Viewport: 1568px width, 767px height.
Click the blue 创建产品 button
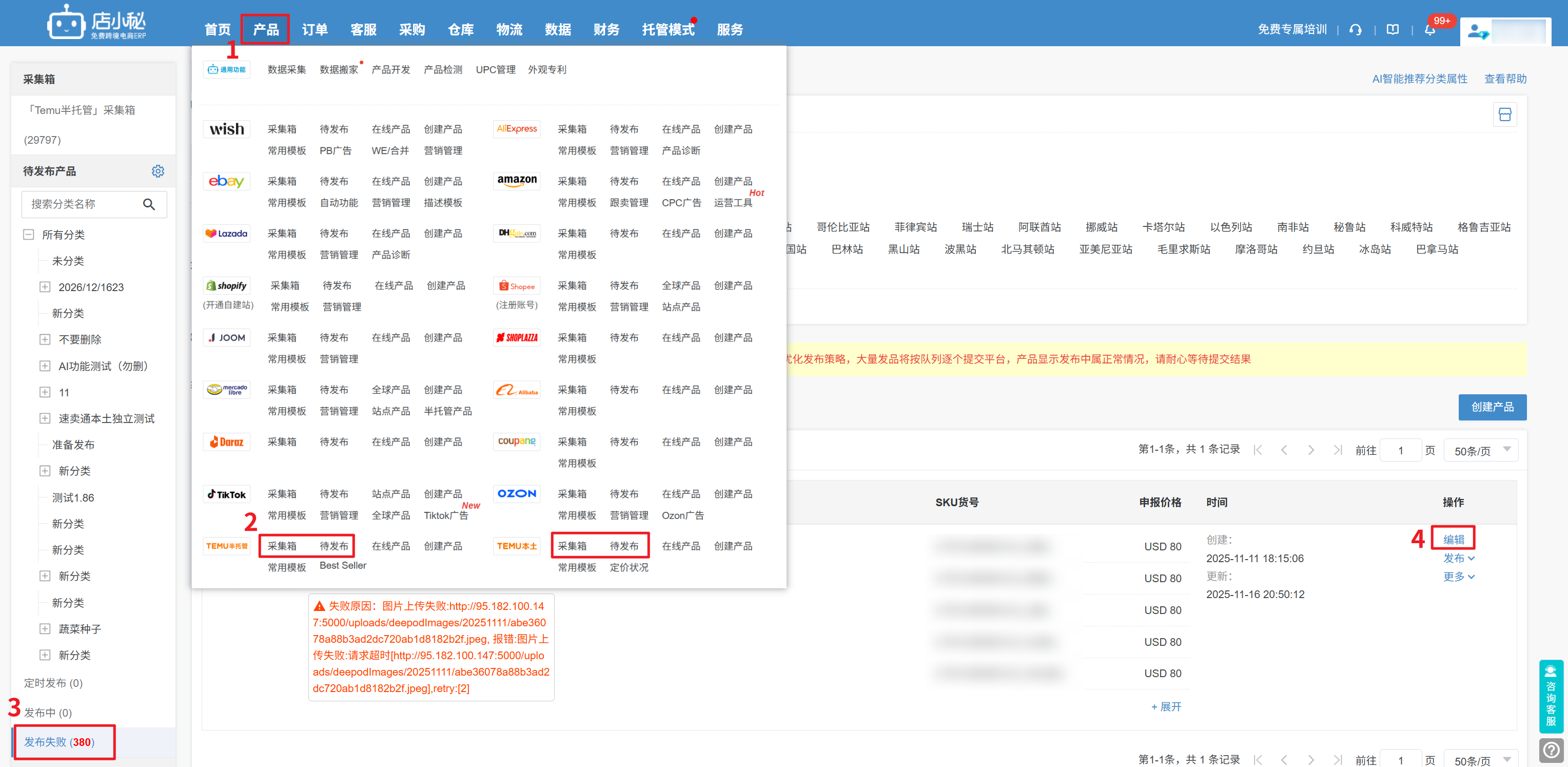(x=1492, y=407)
